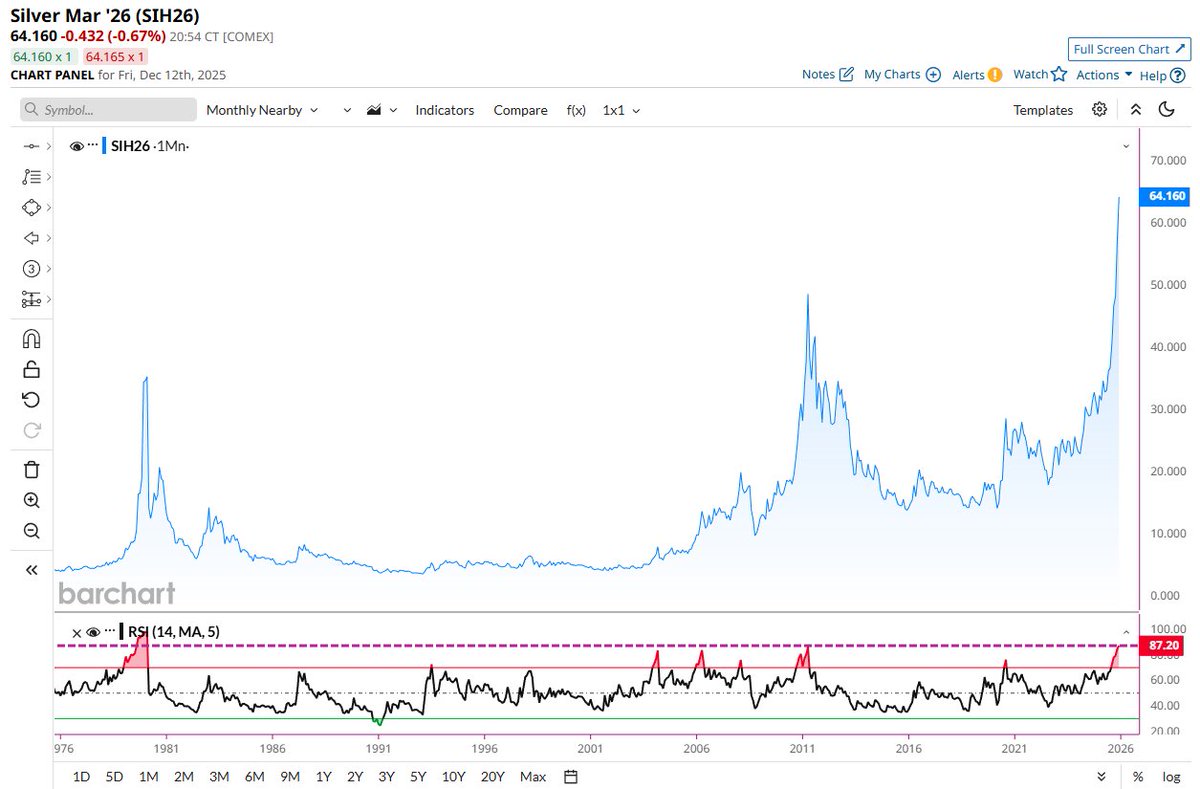The height and width of the screenshot is (789, 1200).
Task: Click the 87.20 RSI value label
Action: 1164,647
